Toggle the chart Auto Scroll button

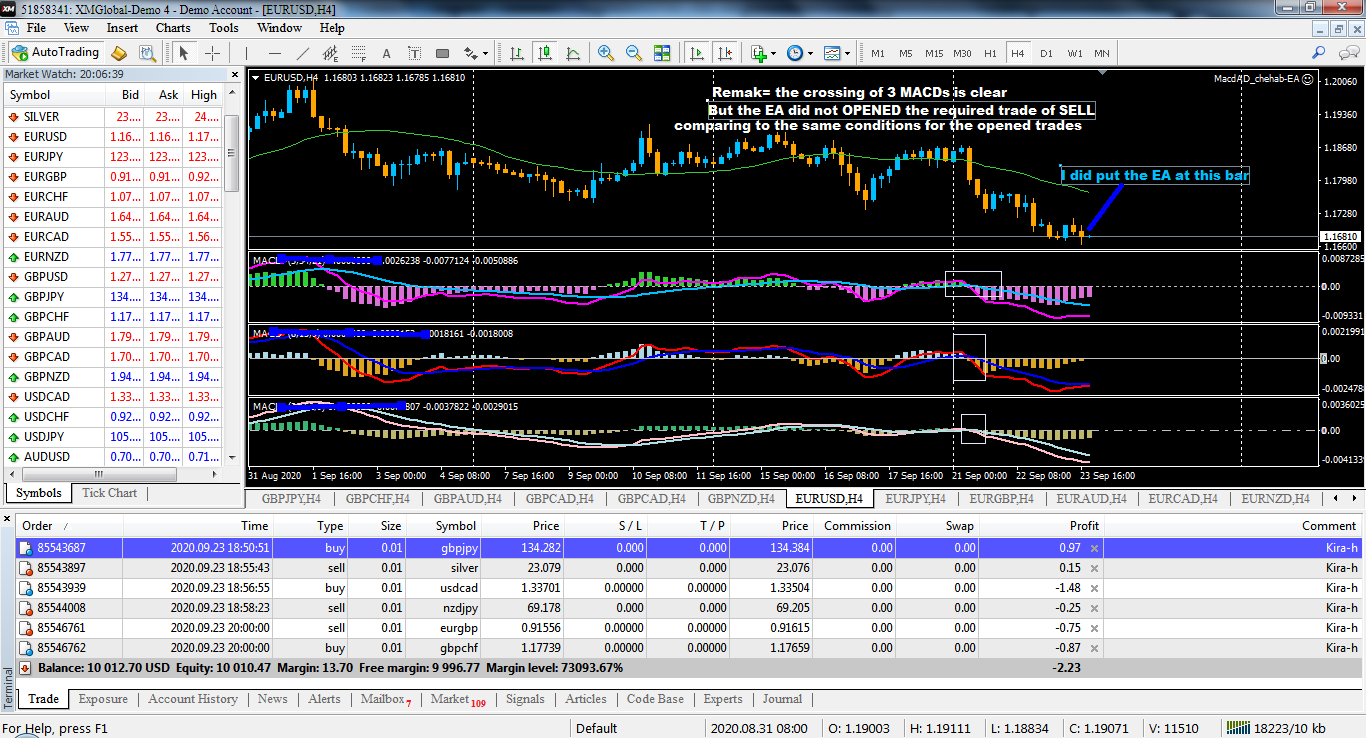coord(697,53)
